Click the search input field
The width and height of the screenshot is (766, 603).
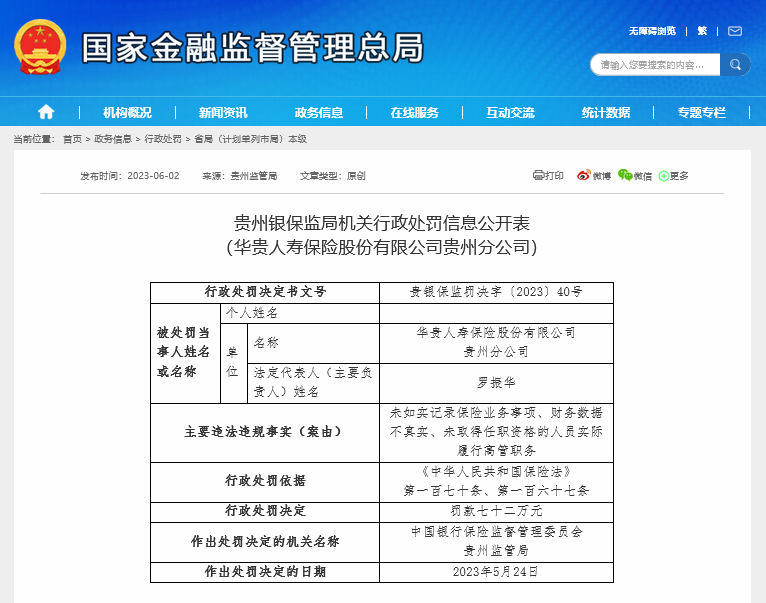(x=655, y=65)
